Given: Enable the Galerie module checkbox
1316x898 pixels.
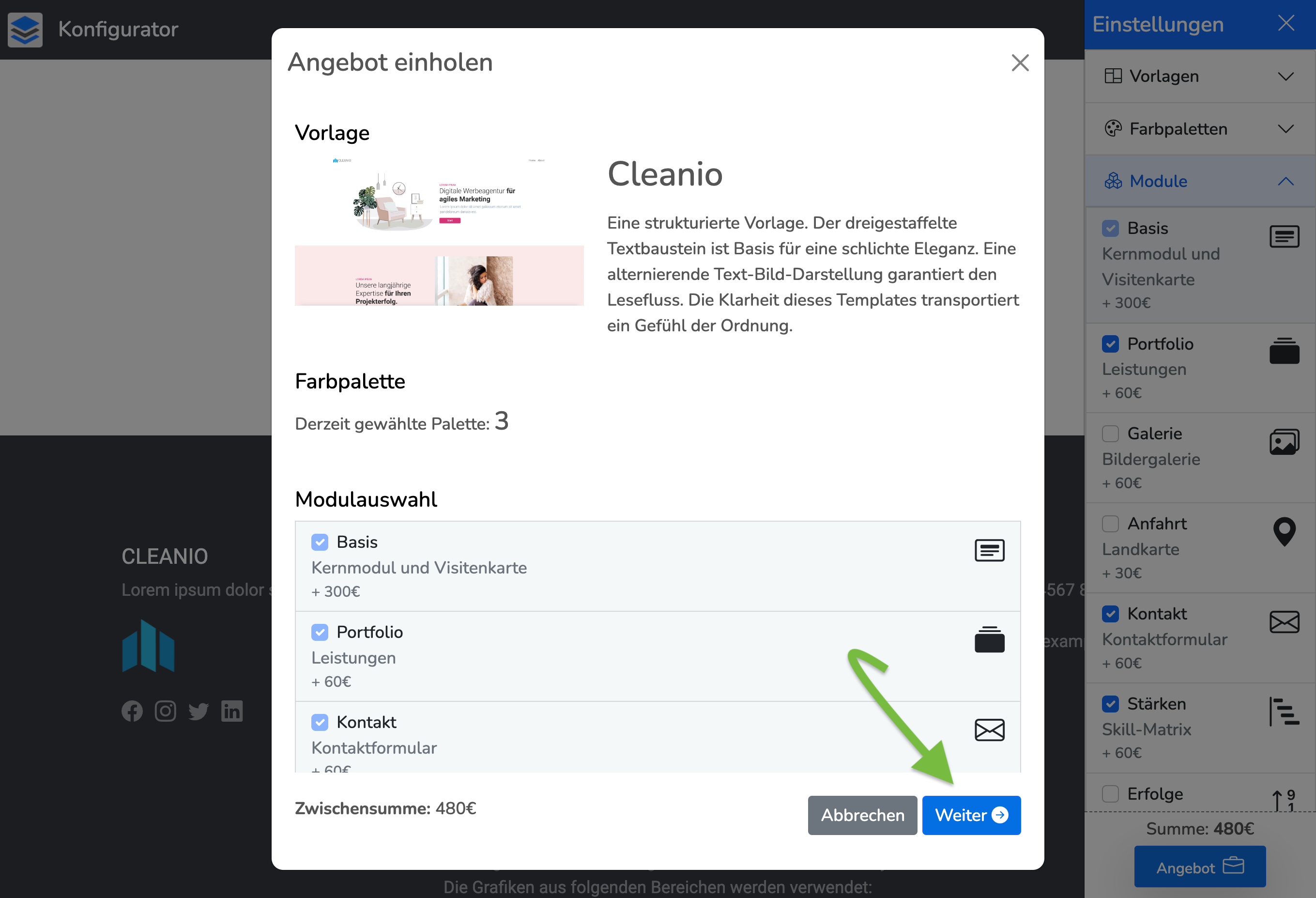Looking at the screenshot, I should (x=1110, y=434).
